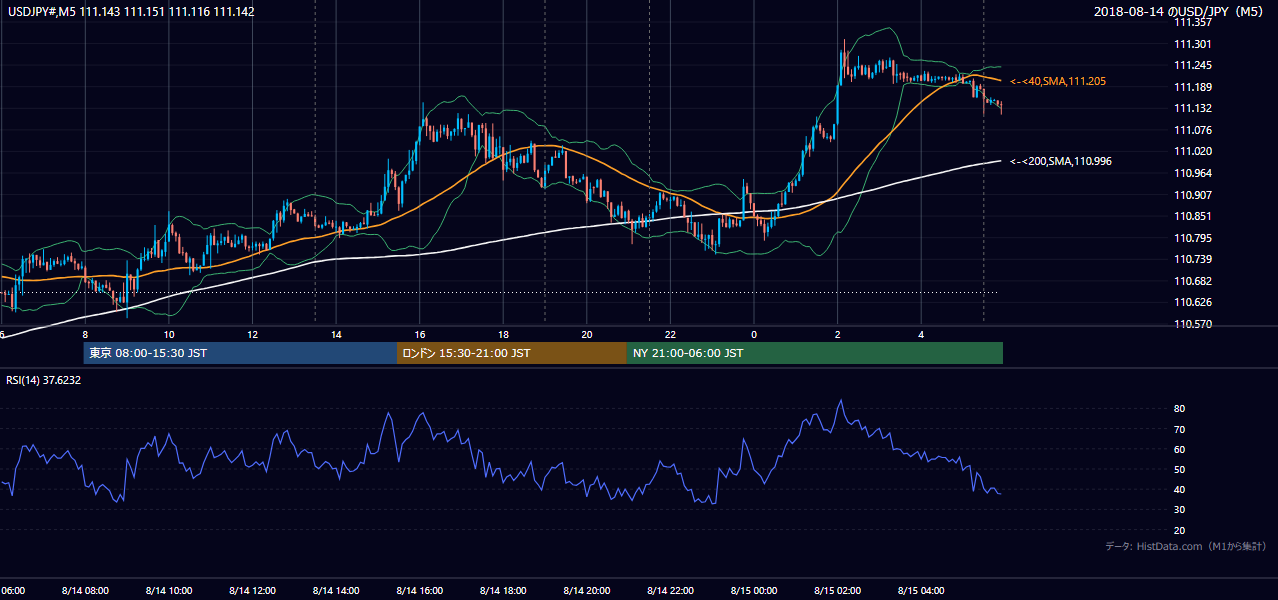
Task: Click hour label 16 under the price chart
Action: [x=420, y=334]
